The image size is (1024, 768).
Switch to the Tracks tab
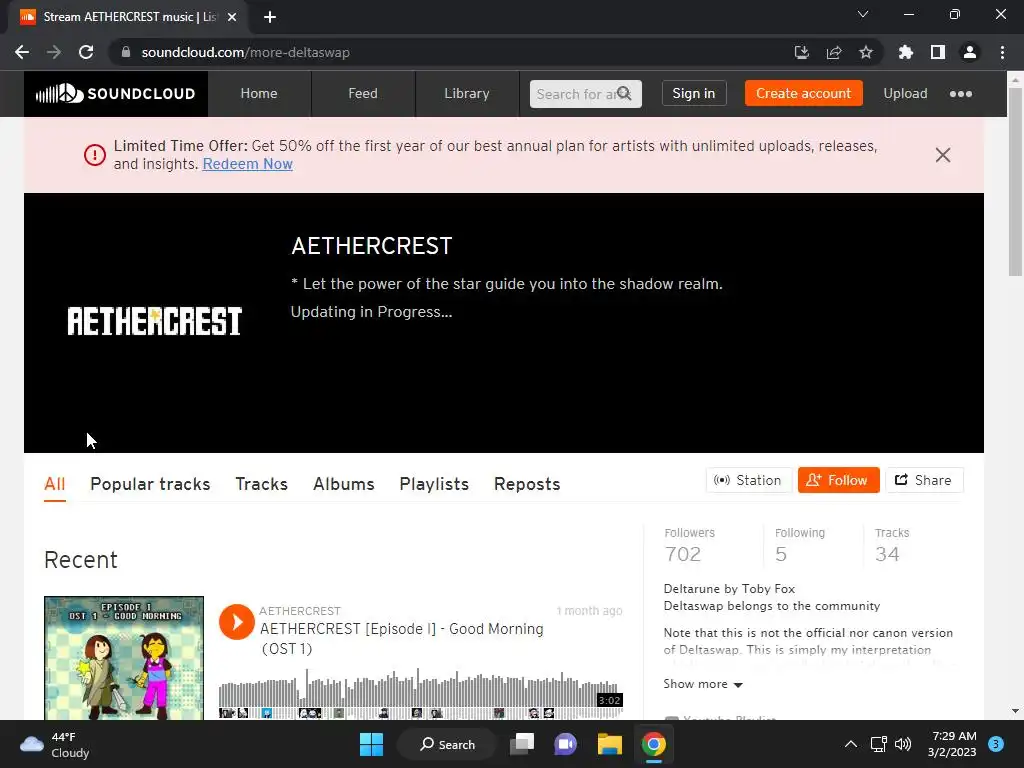[x=261, y=484]
